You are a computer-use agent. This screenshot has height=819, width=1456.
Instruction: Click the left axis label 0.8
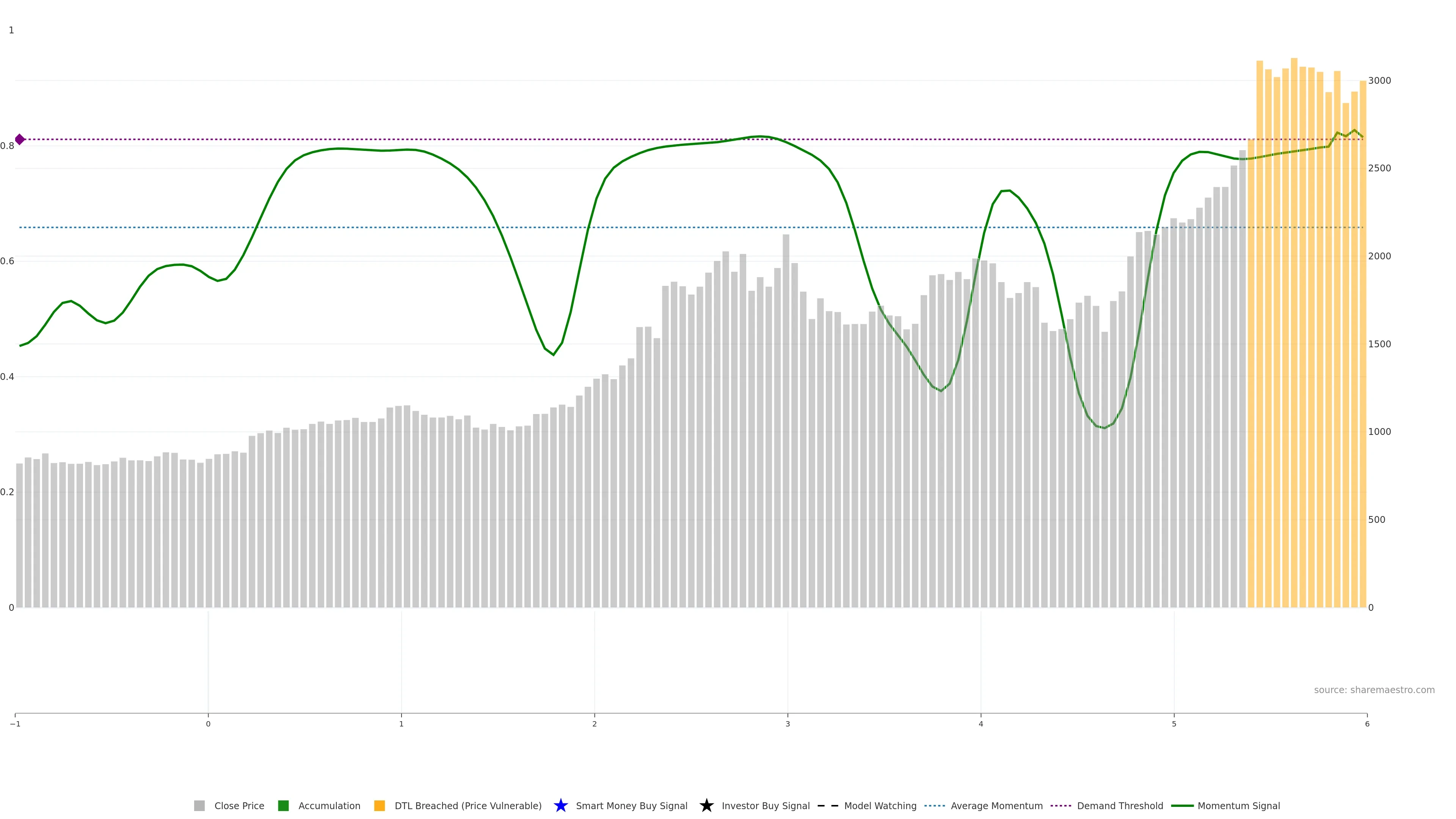tap(7, 146)
